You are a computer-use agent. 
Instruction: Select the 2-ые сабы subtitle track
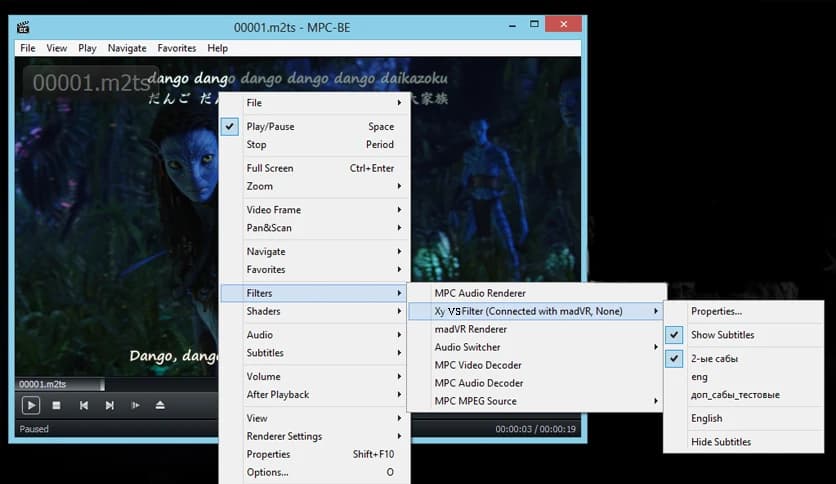pos(744,359)
